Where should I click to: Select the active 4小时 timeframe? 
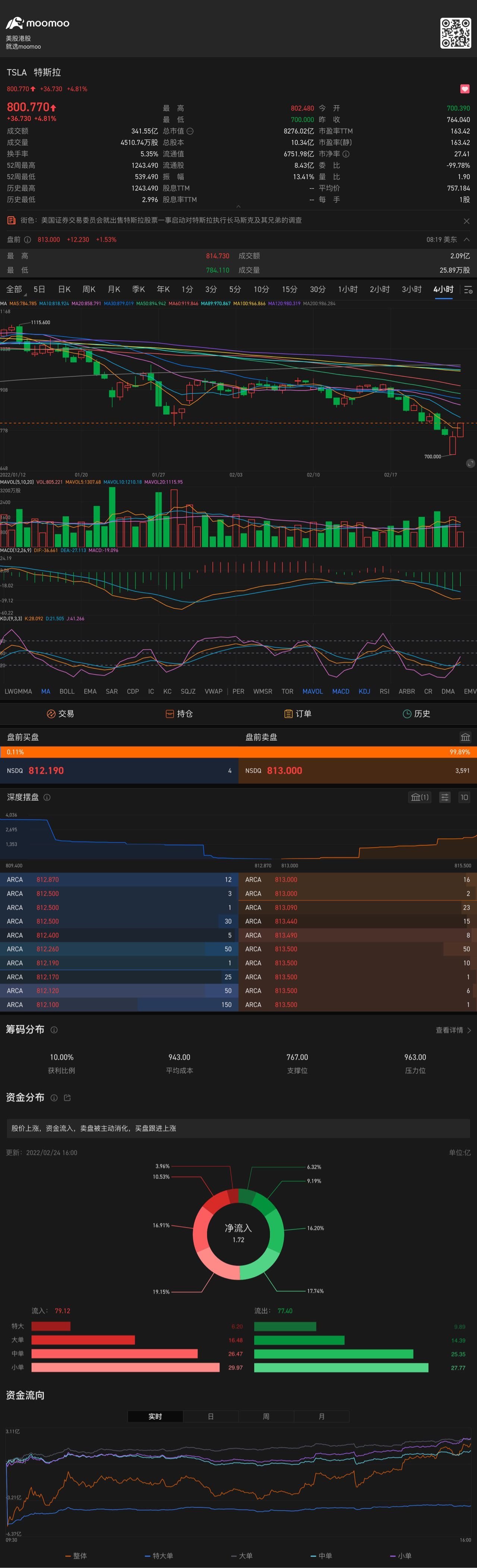coord(443,289)
